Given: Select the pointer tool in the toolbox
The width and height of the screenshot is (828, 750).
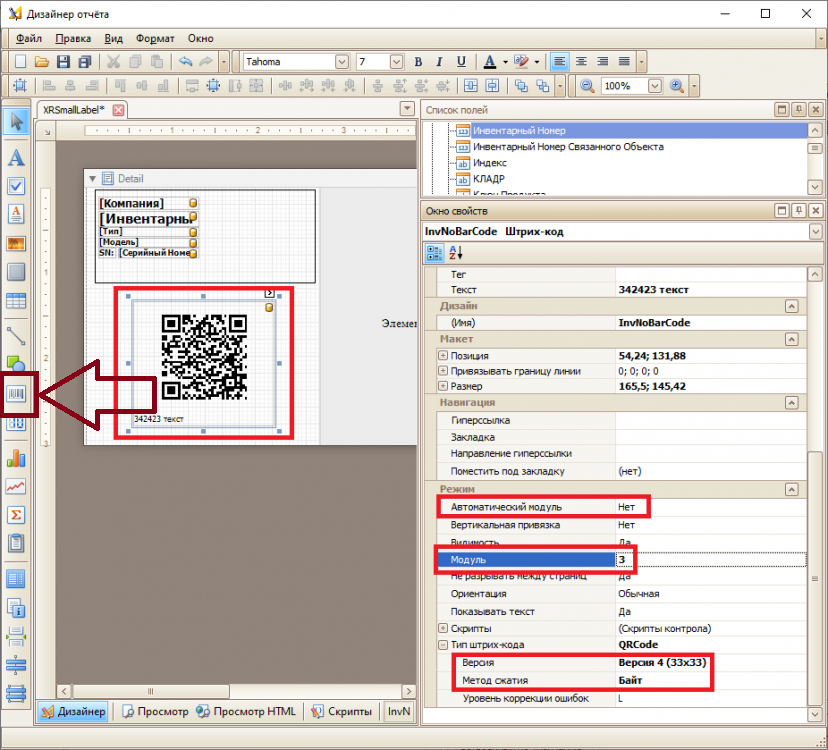Looking at the screenshot, I should coord(16,121).
